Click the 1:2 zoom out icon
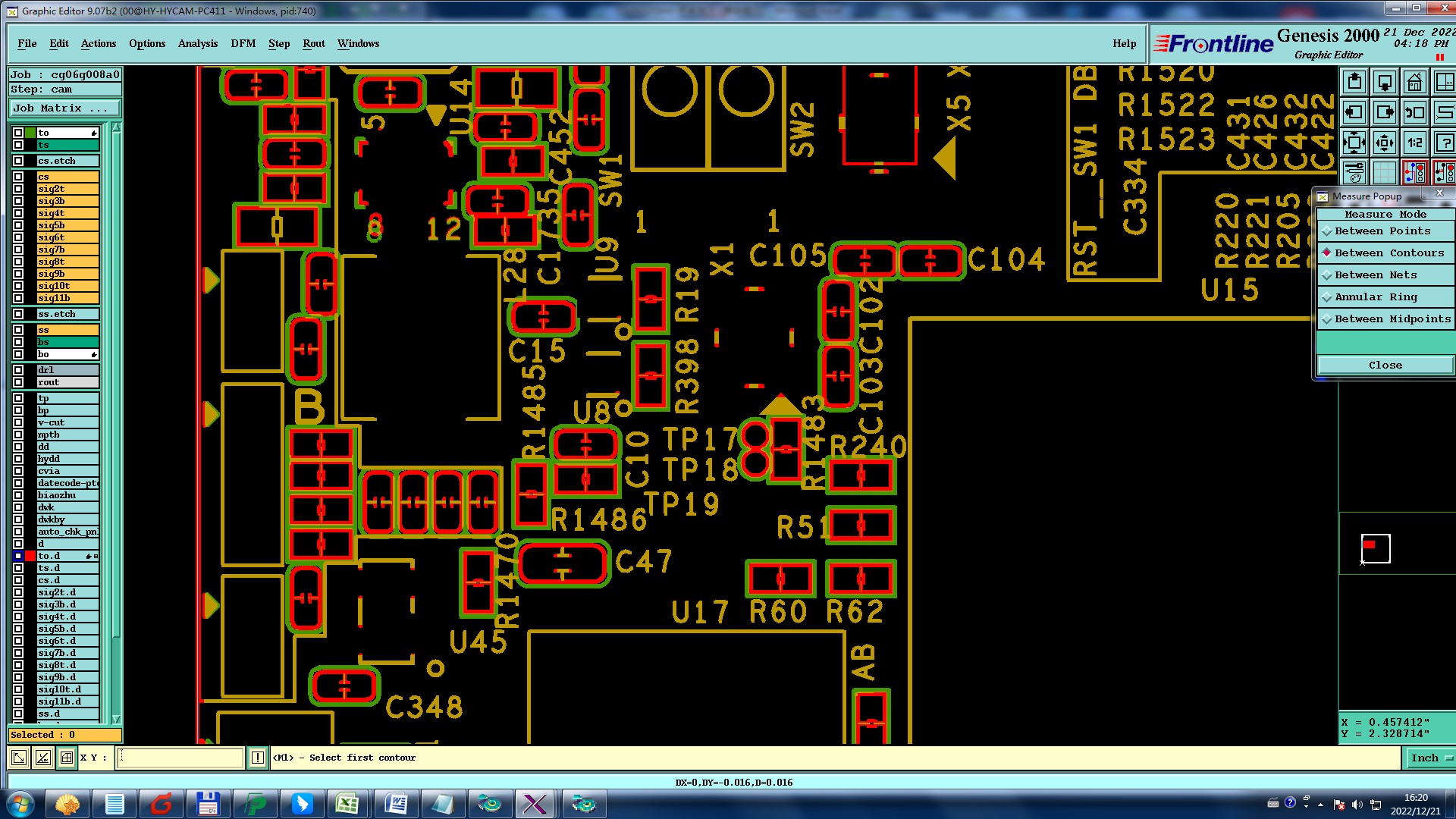The width and height of the screenshot is (1456, 819). coord(1414,143)
